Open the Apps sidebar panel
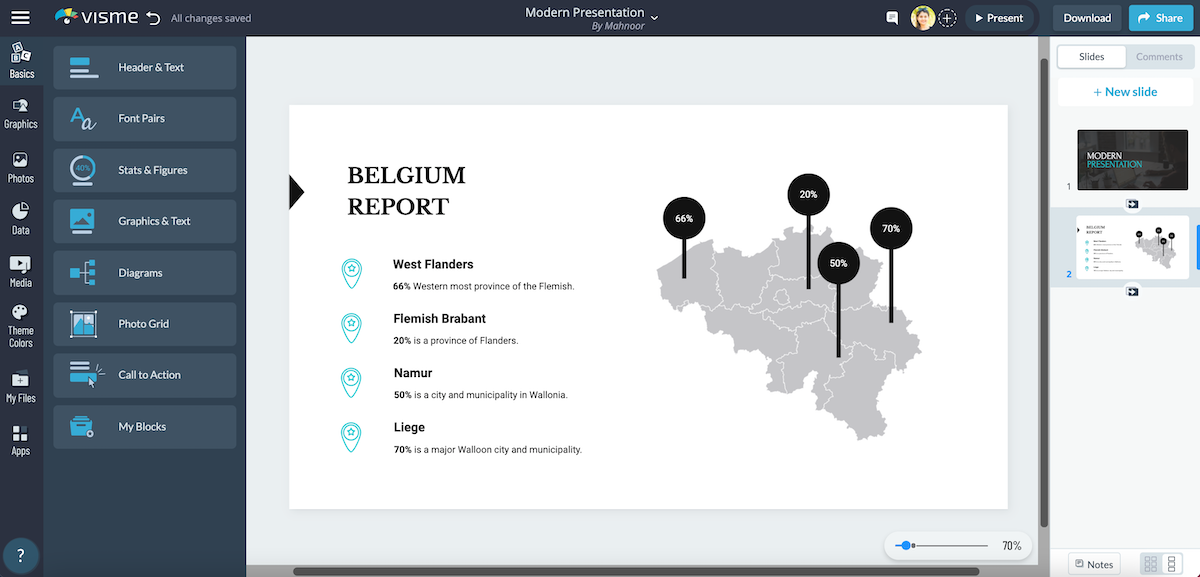1200x577 pixels. click(21, 440)
